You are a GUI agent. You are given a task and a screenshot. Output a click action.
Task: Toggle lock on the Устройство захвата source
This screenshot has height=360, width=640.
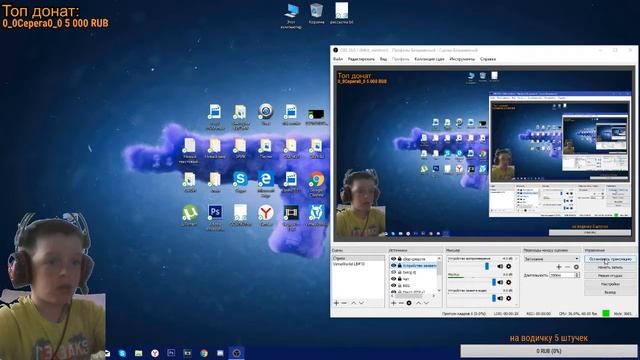[400, 265]
